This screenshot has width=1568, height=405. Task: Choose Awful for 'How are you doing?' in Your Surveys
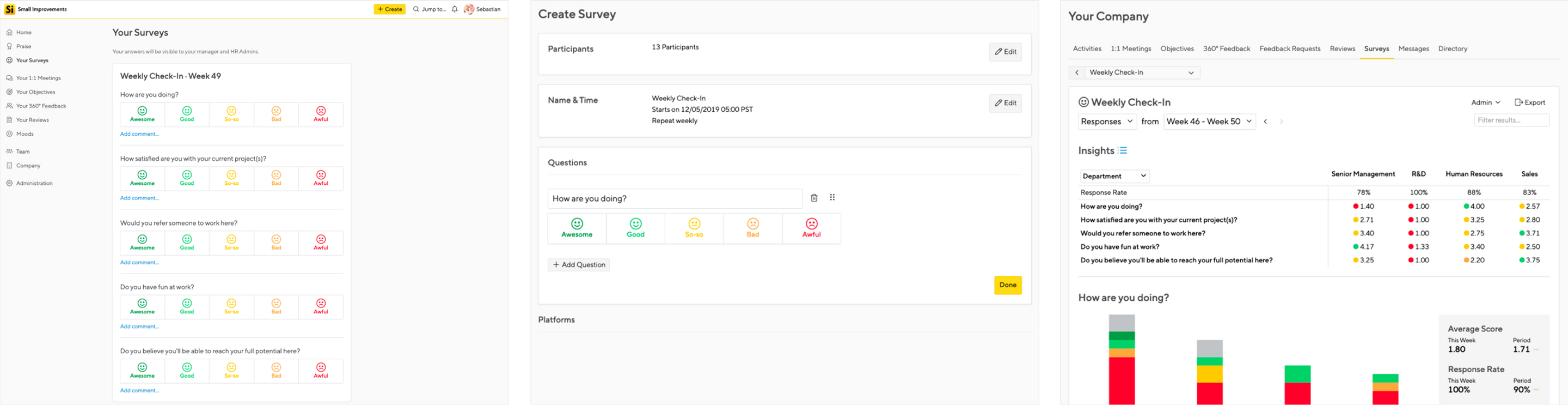click(x=321, y=114)
